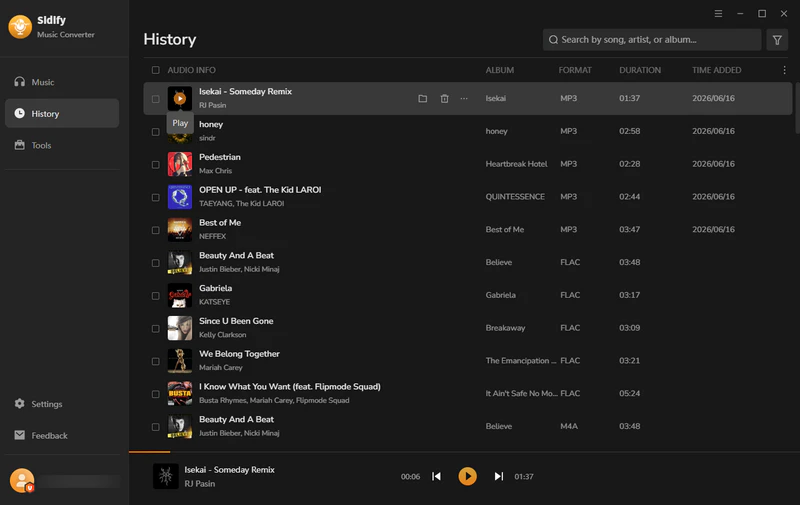Open more options for Isekai - Someday Remix row
The height and width of the screenshot is (505, 800).
[464, 98]
